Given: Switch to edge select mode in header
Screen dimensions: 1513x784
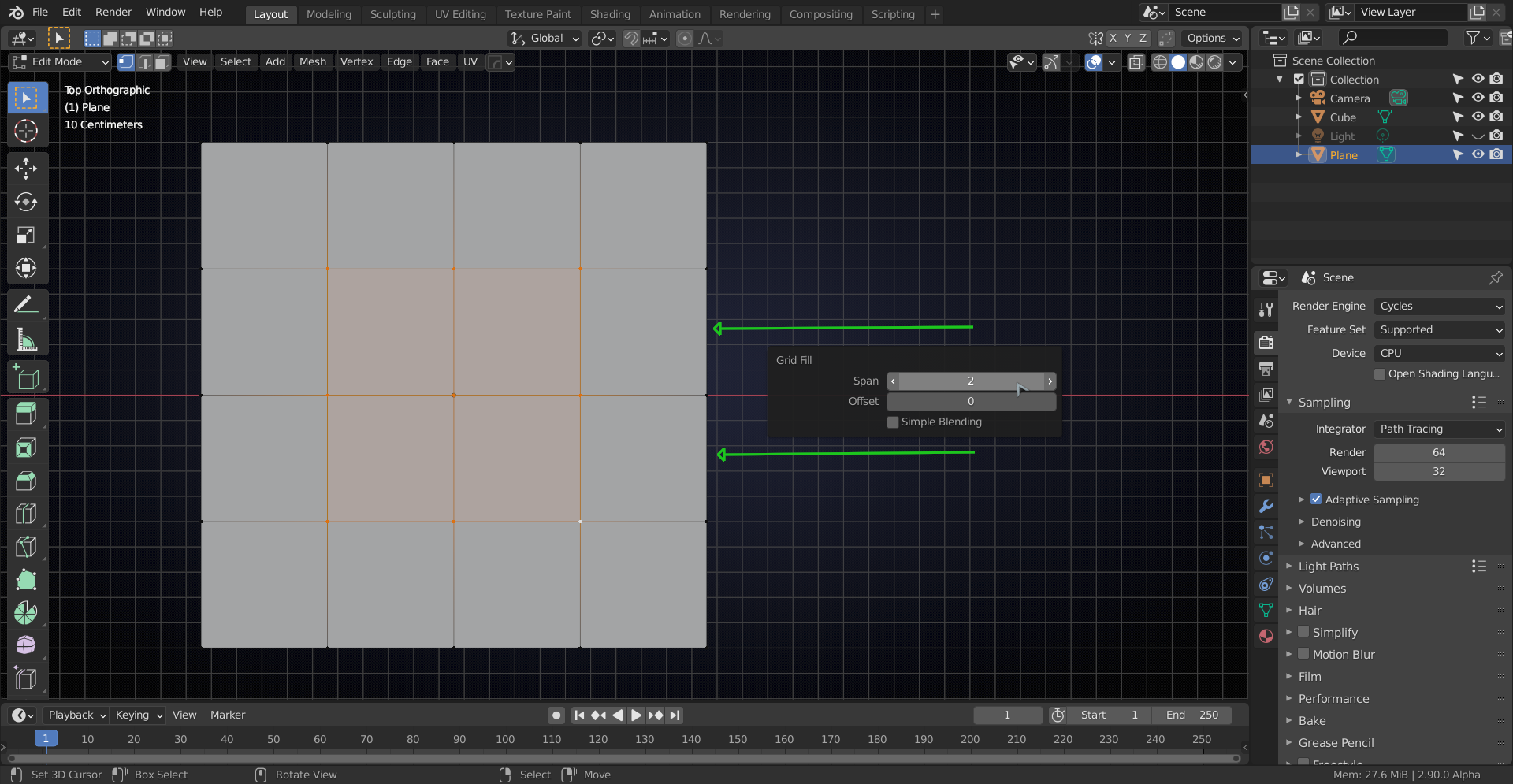Looking at the screenshot, I should pos(143,62).
